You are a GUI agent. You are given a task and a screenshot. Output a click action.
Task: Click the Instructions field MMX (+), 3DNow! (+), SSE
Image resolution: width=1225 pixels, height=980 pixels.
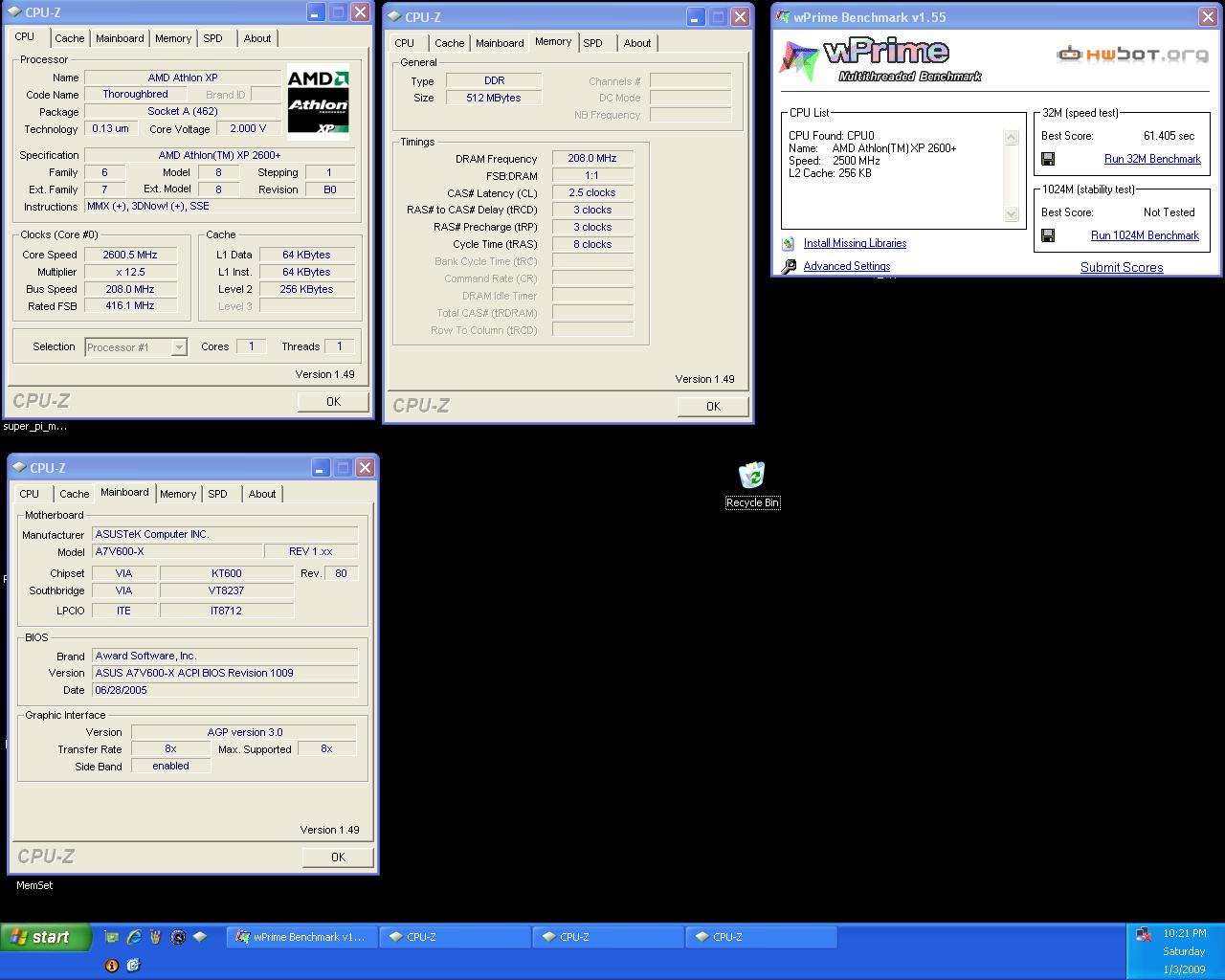[220, 207]
